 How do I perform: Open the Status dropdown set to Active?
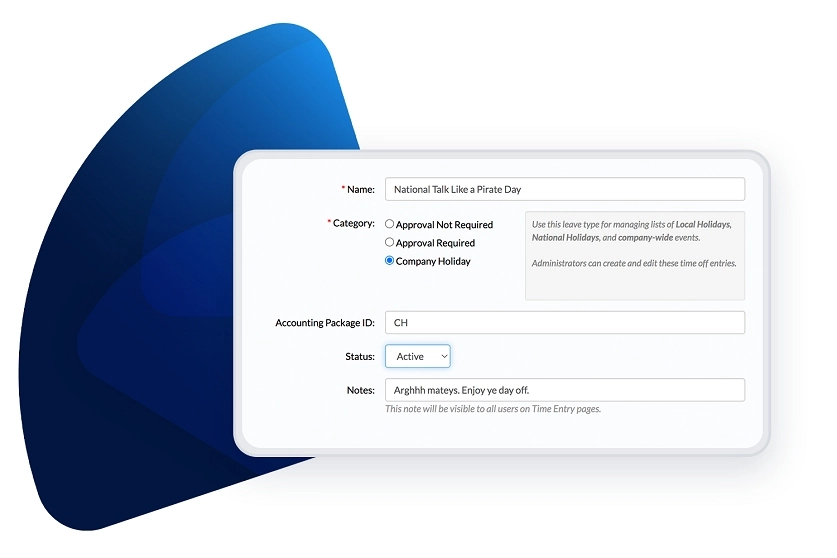coord(417,356)
